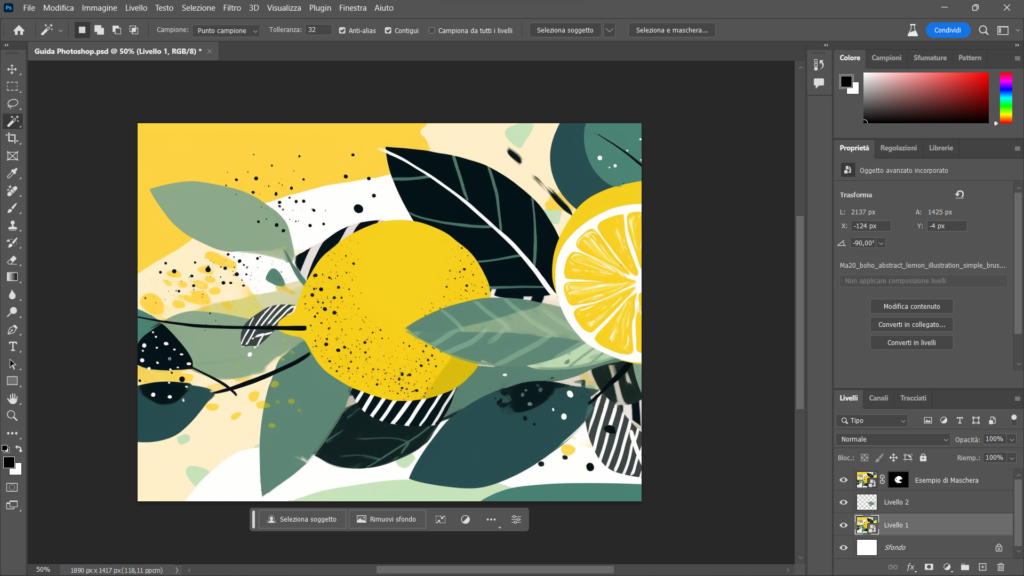Click the foreground color swatch in toolbar
Viewport: 1024px width, 576px height.
(x=9, y=462)
